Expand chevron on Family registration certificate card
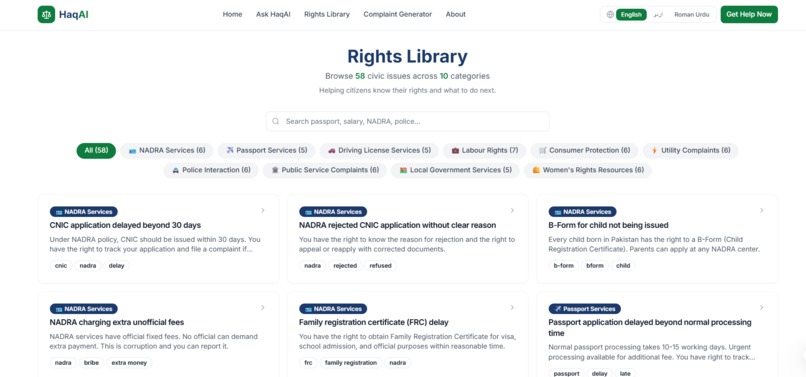Viewport: 806px width, 377px height. [x=512, y=308]
